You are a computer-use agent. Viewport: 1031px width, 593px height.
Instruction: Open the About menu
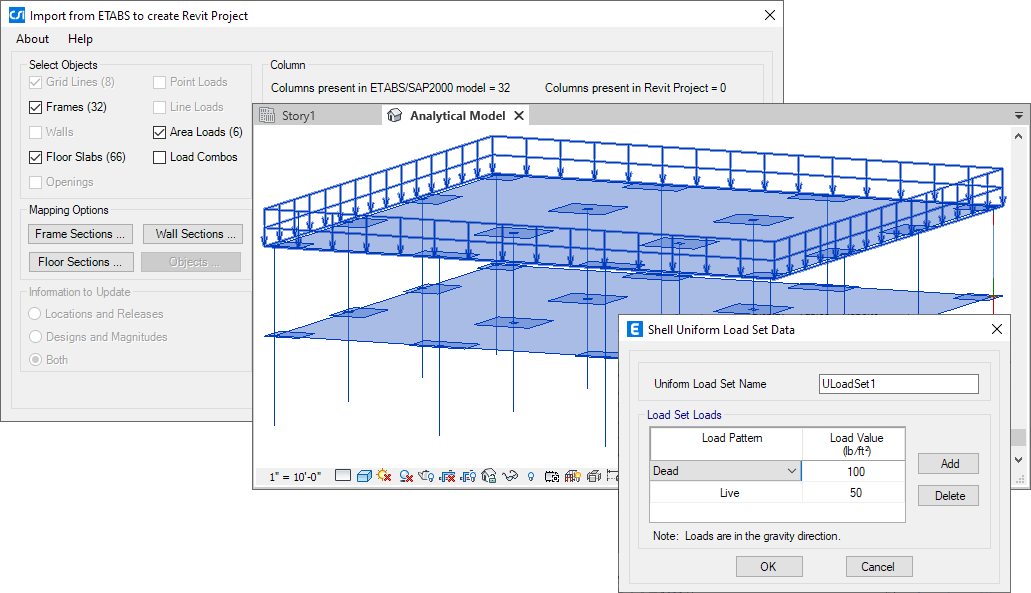click(31, 39)
